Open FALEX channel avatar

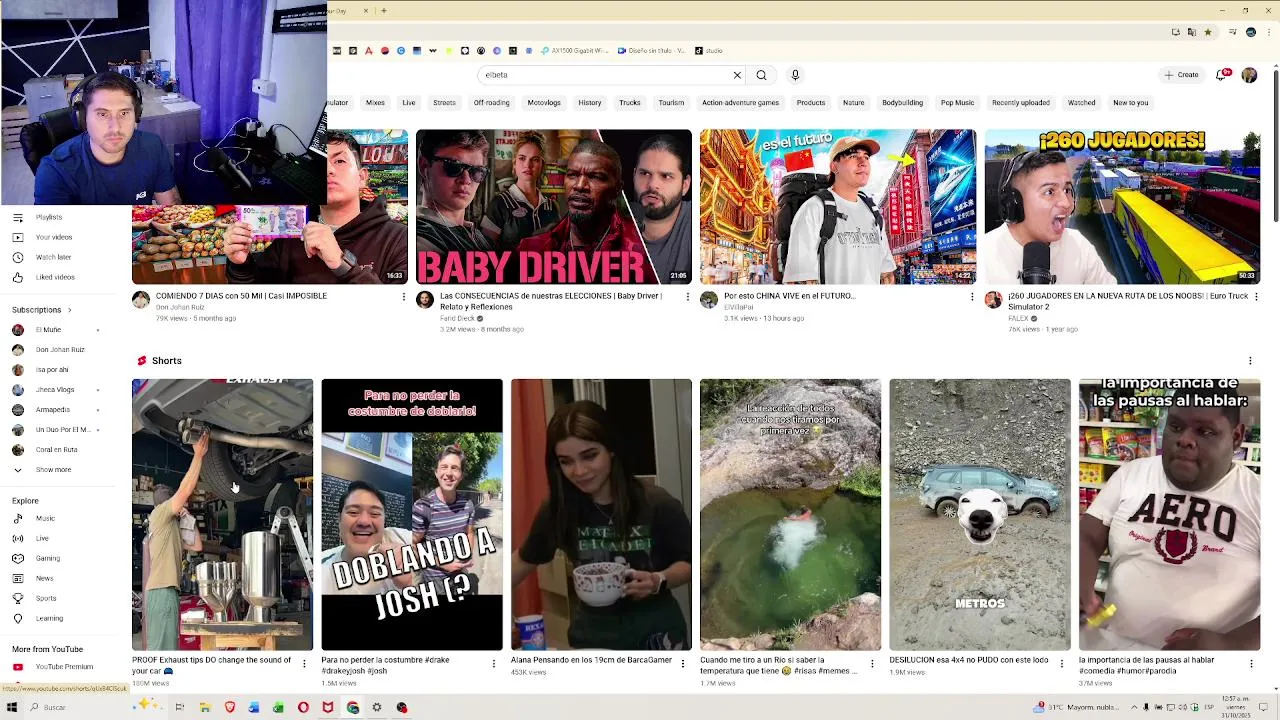click(x=993, y=300)
